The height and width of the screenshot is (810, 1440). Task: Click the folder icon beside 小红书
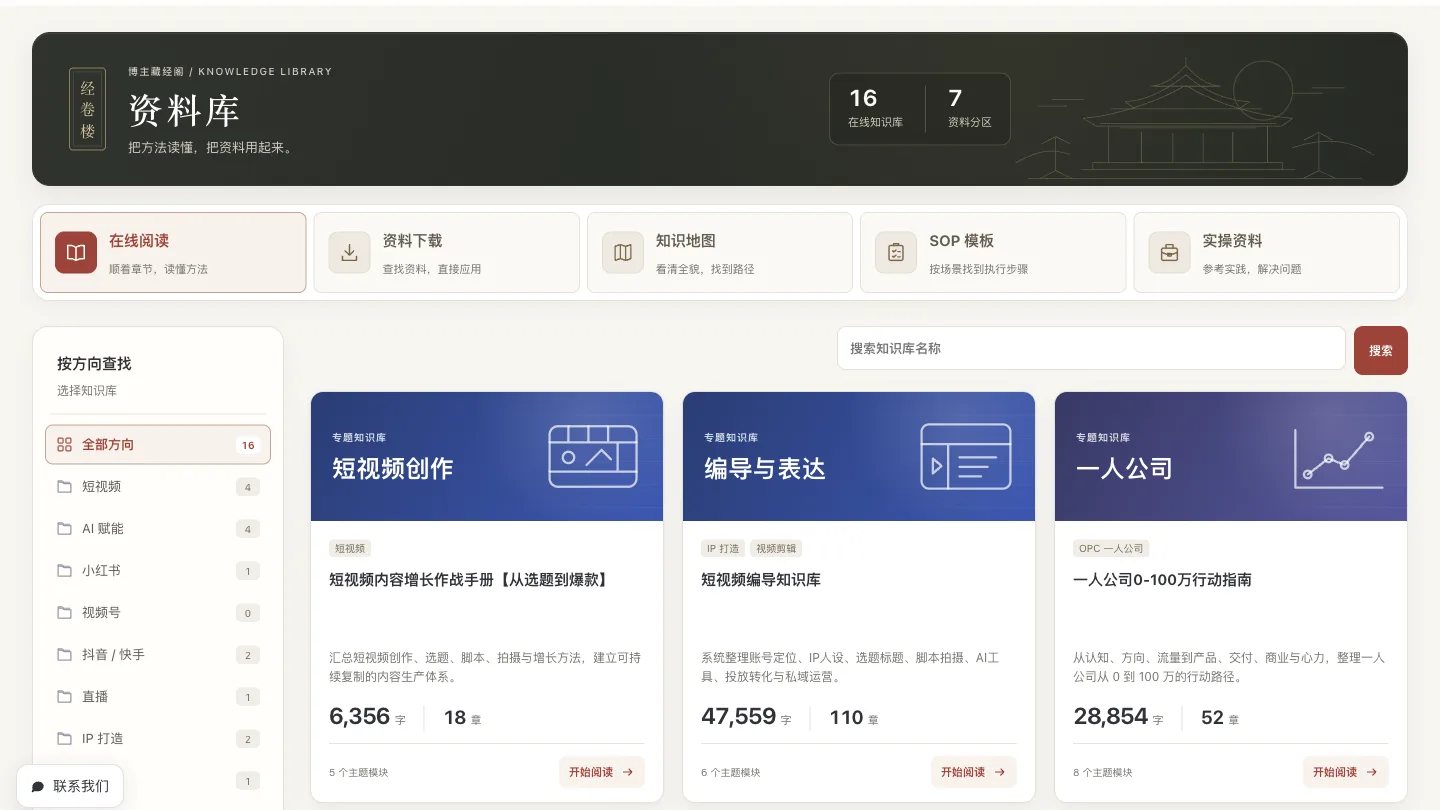(x=65, y=571)
